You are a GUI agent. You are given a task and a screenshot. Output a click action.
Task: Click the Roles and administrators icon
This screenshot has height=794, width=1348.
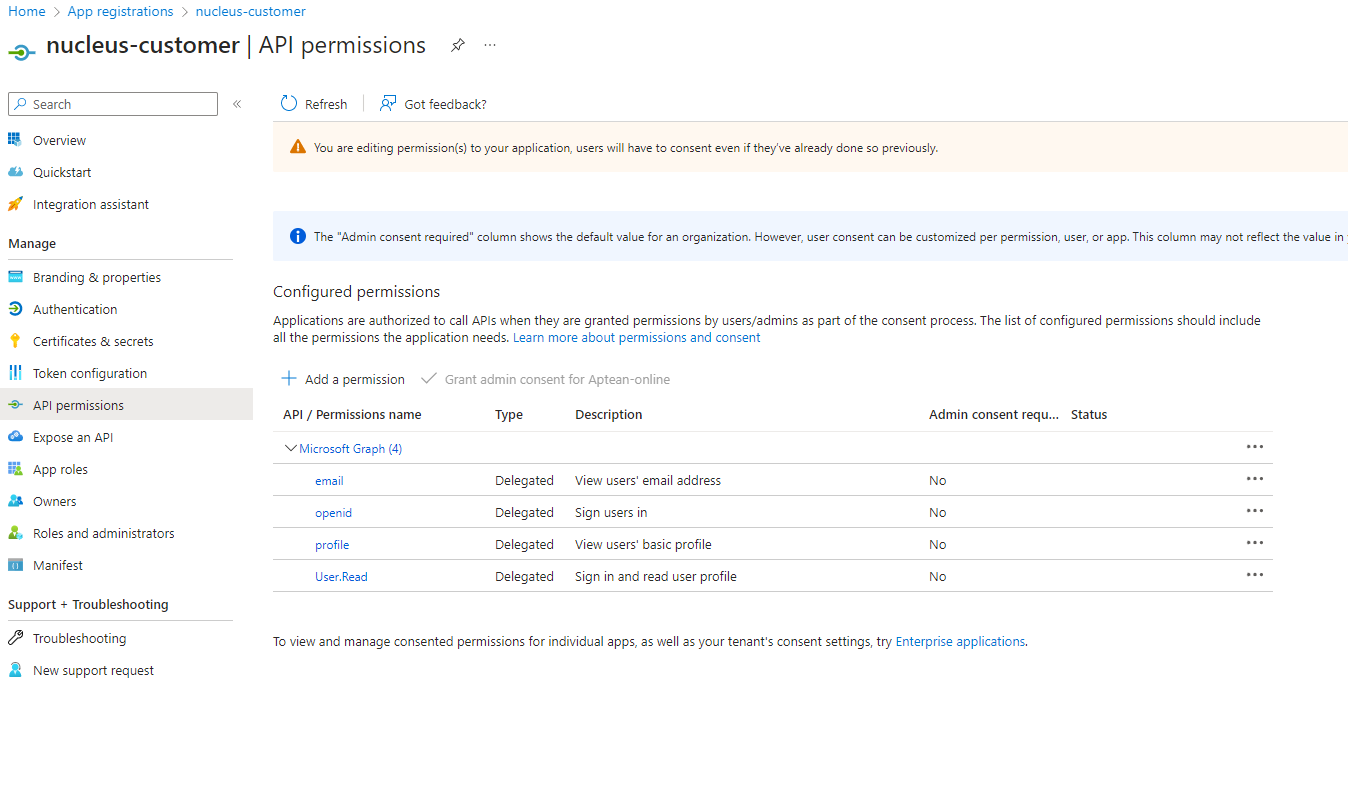pyautogui.click(x=15, y=533)
